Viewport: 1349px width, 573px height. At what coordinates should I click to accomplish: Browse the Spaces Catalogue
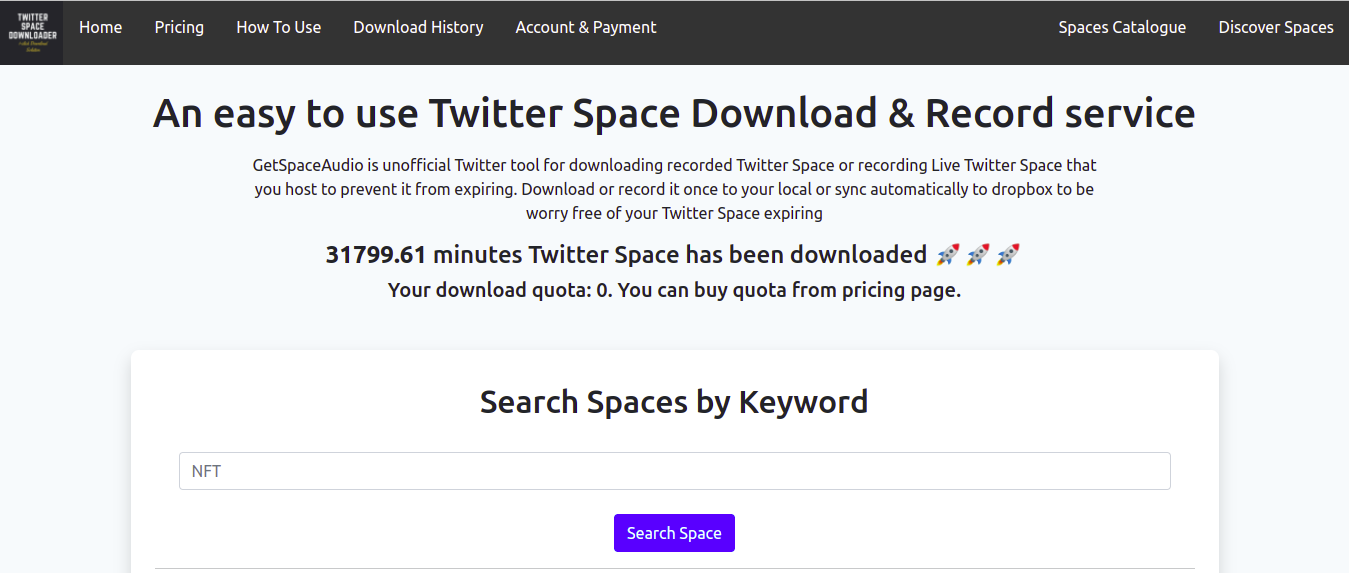point(1122,28)
